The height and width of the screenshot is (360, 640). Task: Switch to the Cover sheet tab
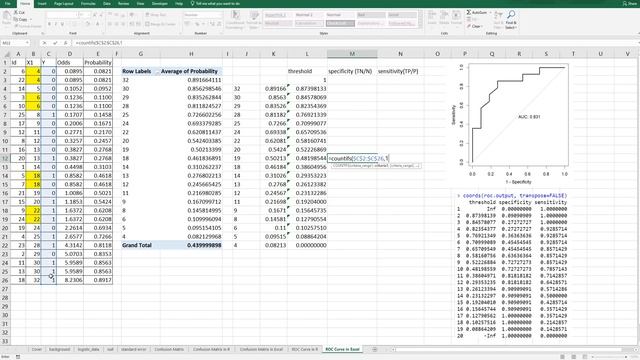click(37, 349)
